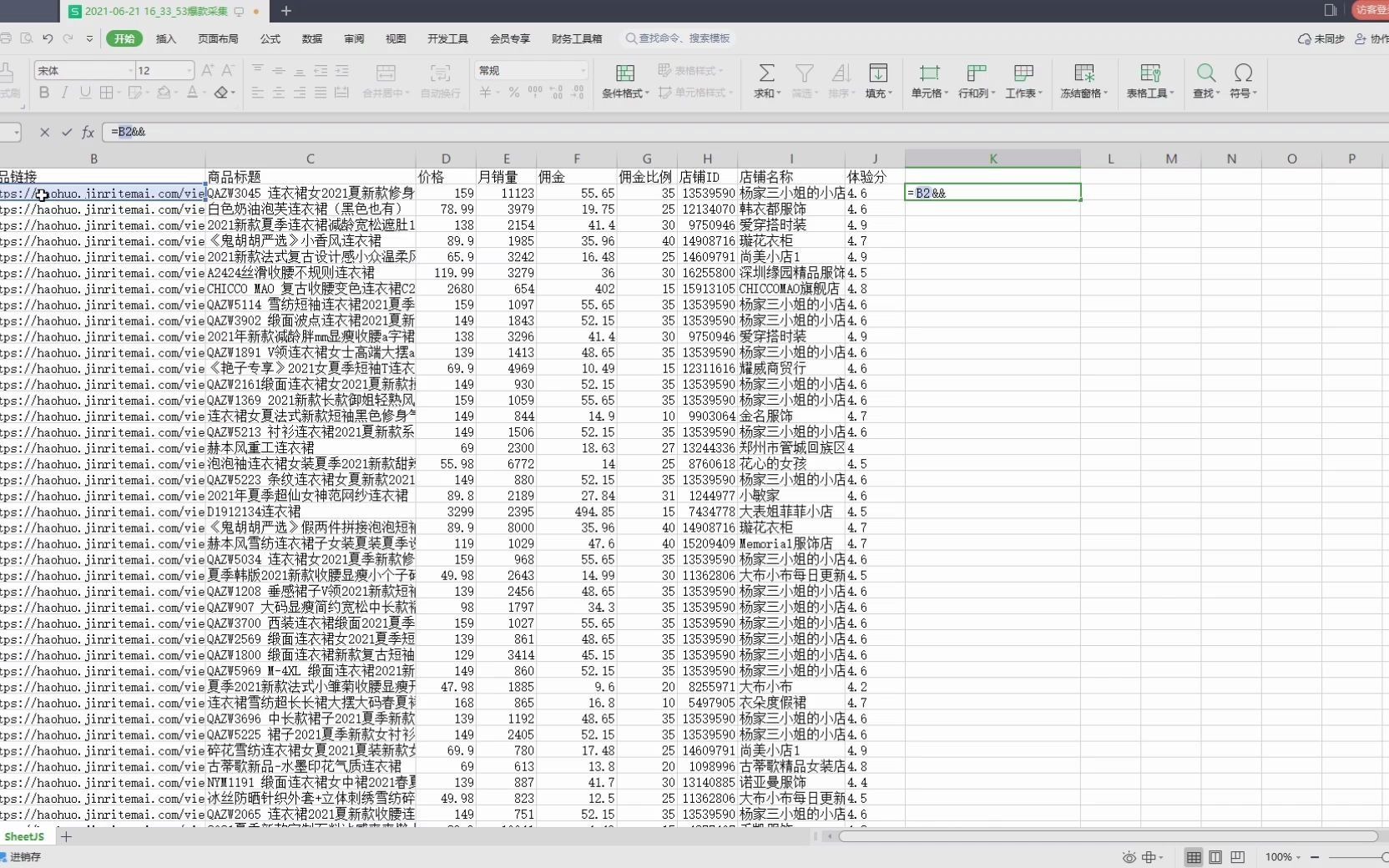The width and height of the screenshot is (1389, 868).
Task: Click the conditional formatting icon
Action: (x=624, y=73)
